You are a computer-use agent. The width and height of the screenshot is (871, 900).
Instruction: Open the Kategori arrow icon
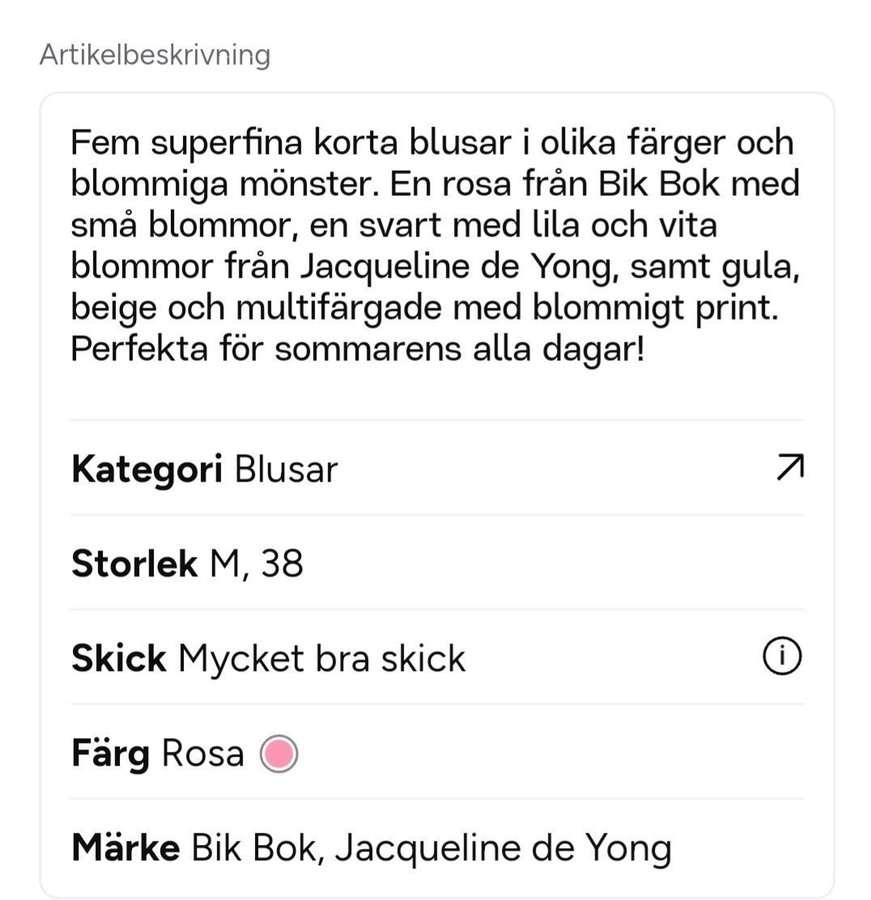click(789, 468)
